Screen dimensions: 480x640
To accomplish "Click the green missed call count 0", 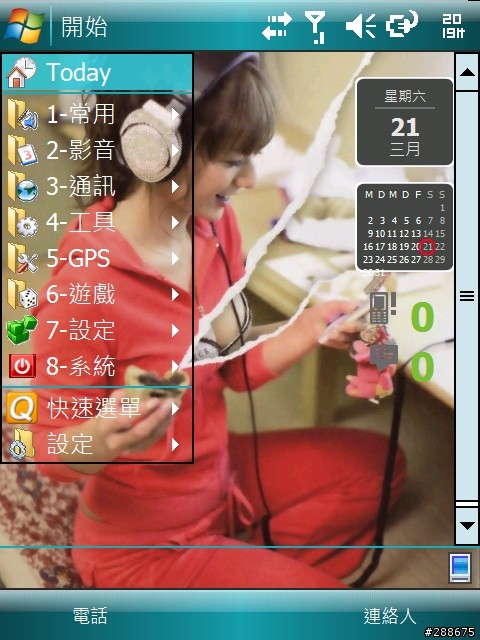I will point(422,318).
